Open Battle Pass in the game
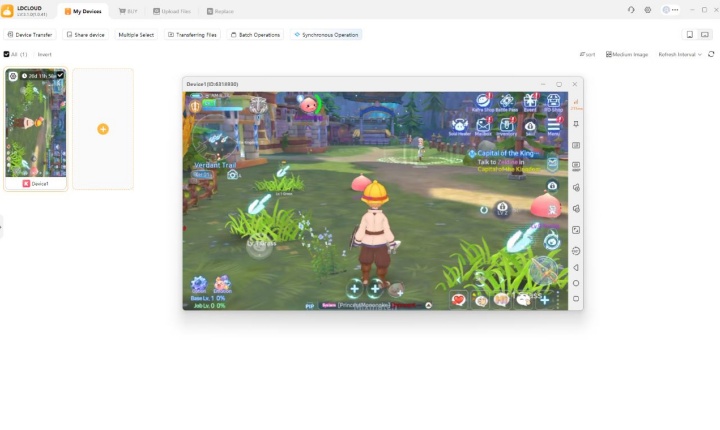 click(506, 102)
